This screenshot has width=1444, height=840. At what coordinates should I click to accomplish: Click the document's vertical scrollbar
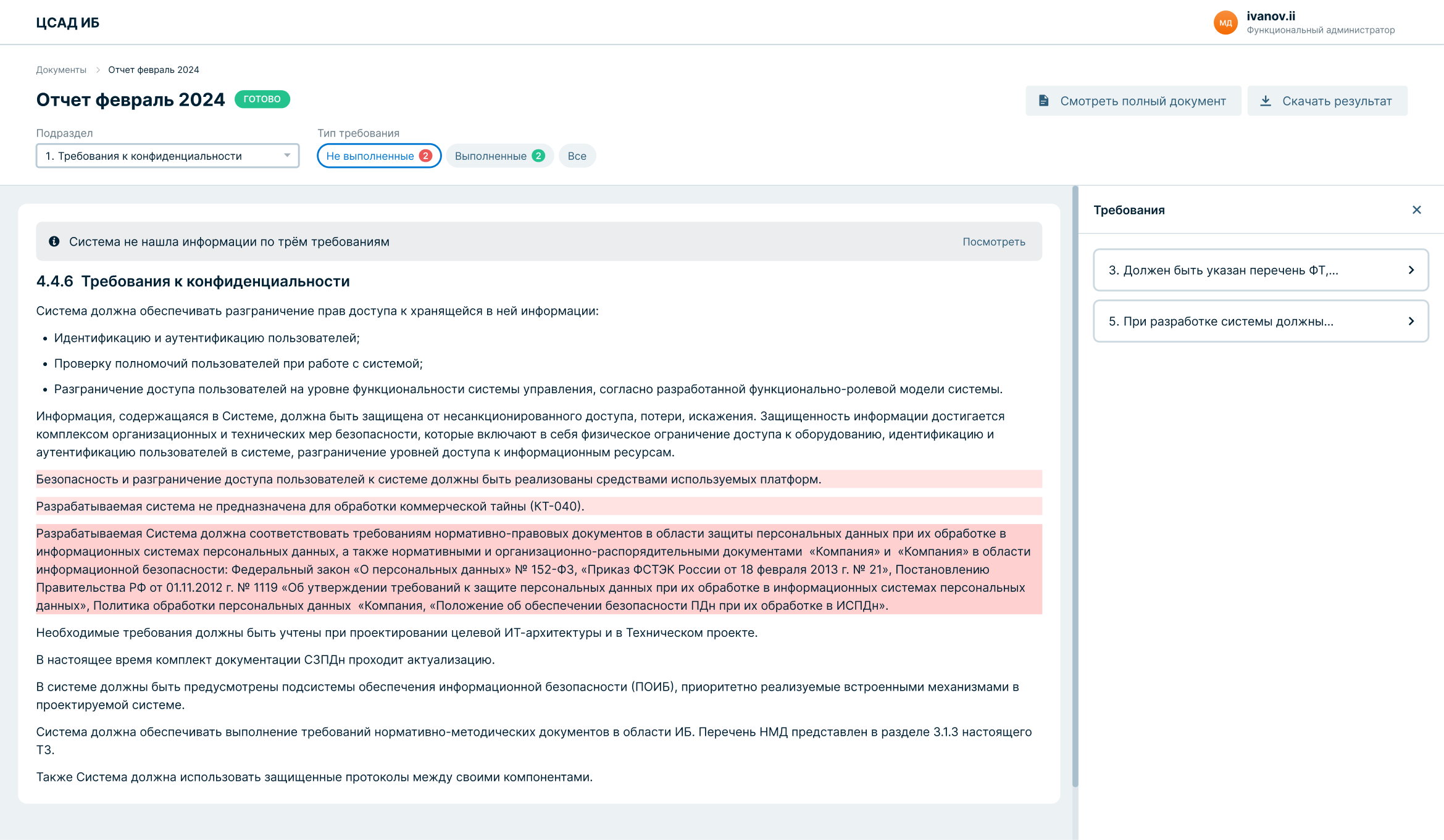click(x=1075, y=488)
